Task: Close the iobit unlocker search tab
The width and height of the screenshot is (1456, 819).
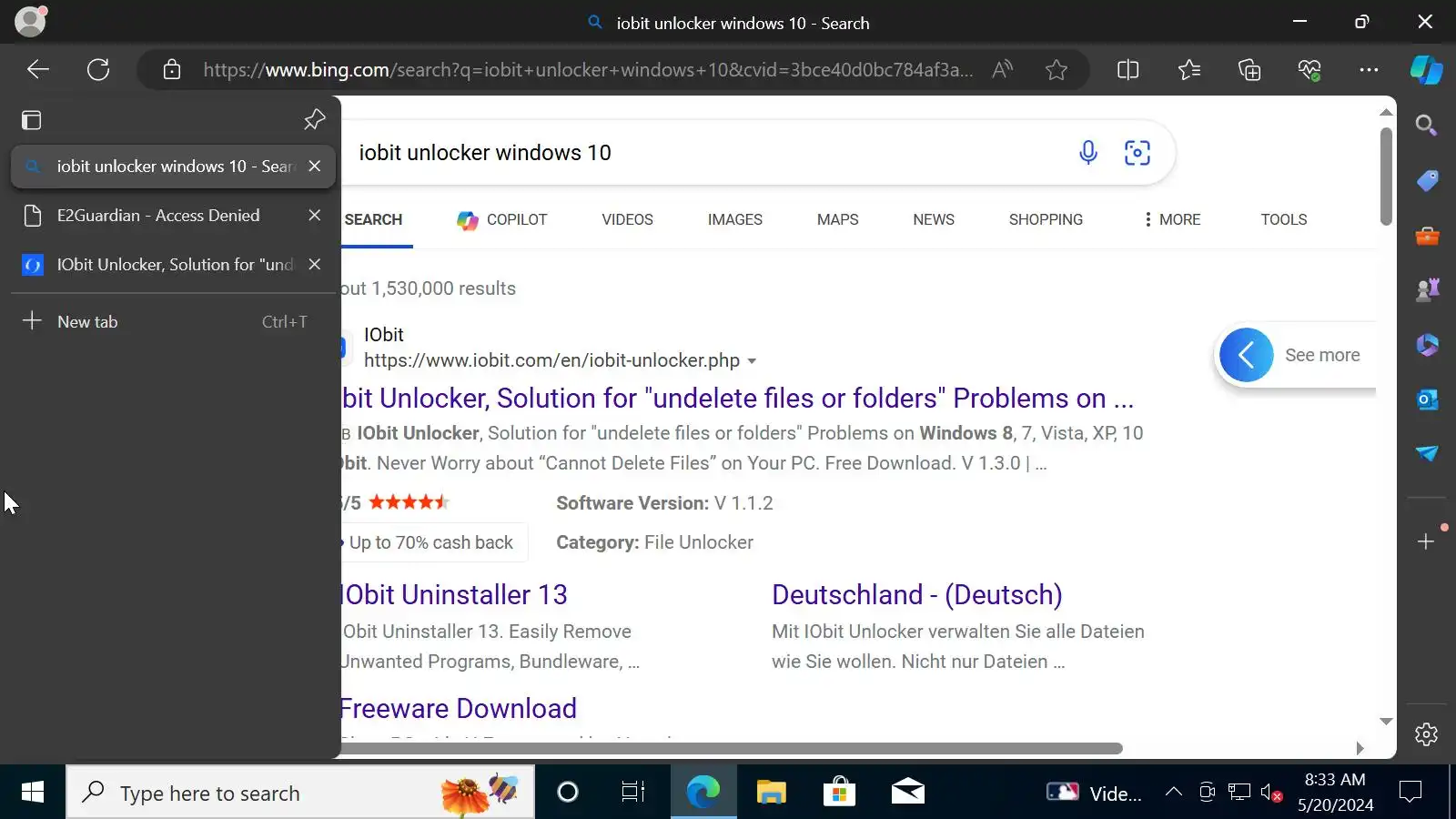Action: pyautogui.click(x=314, y=166)
